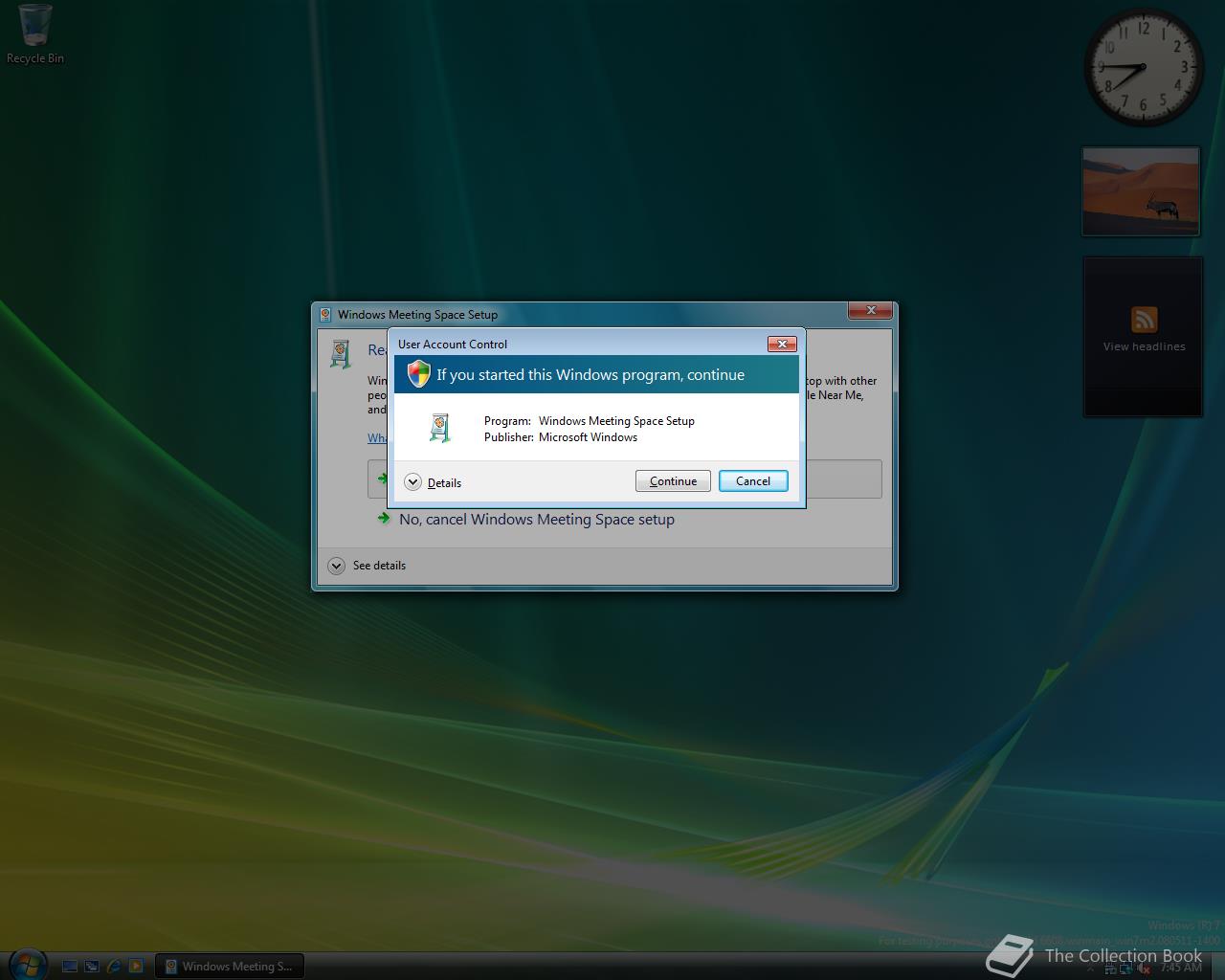Click the analog clock sidebar gadget

point(1144,67)
